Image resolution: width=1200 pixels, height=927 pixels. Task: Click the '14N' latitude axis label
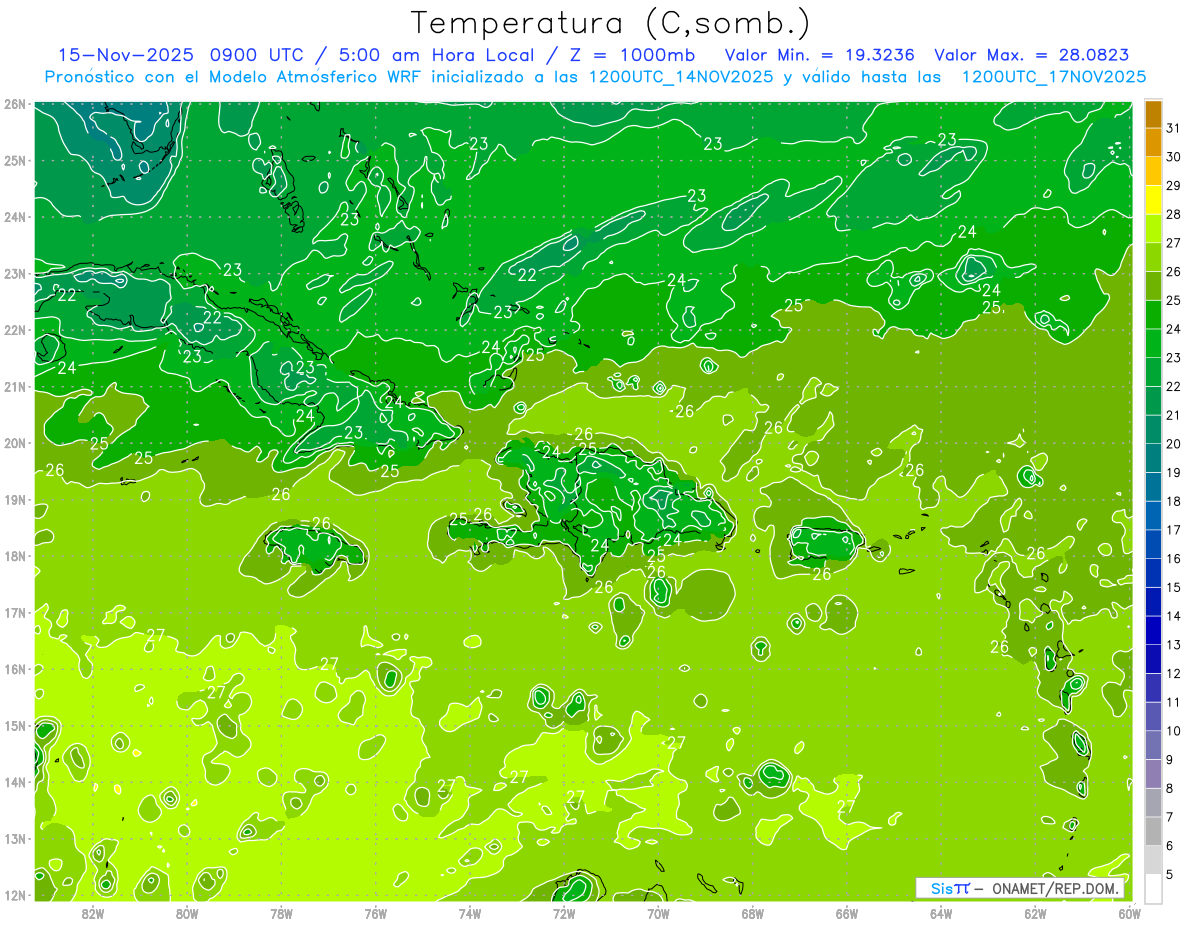tap(15, 782)
